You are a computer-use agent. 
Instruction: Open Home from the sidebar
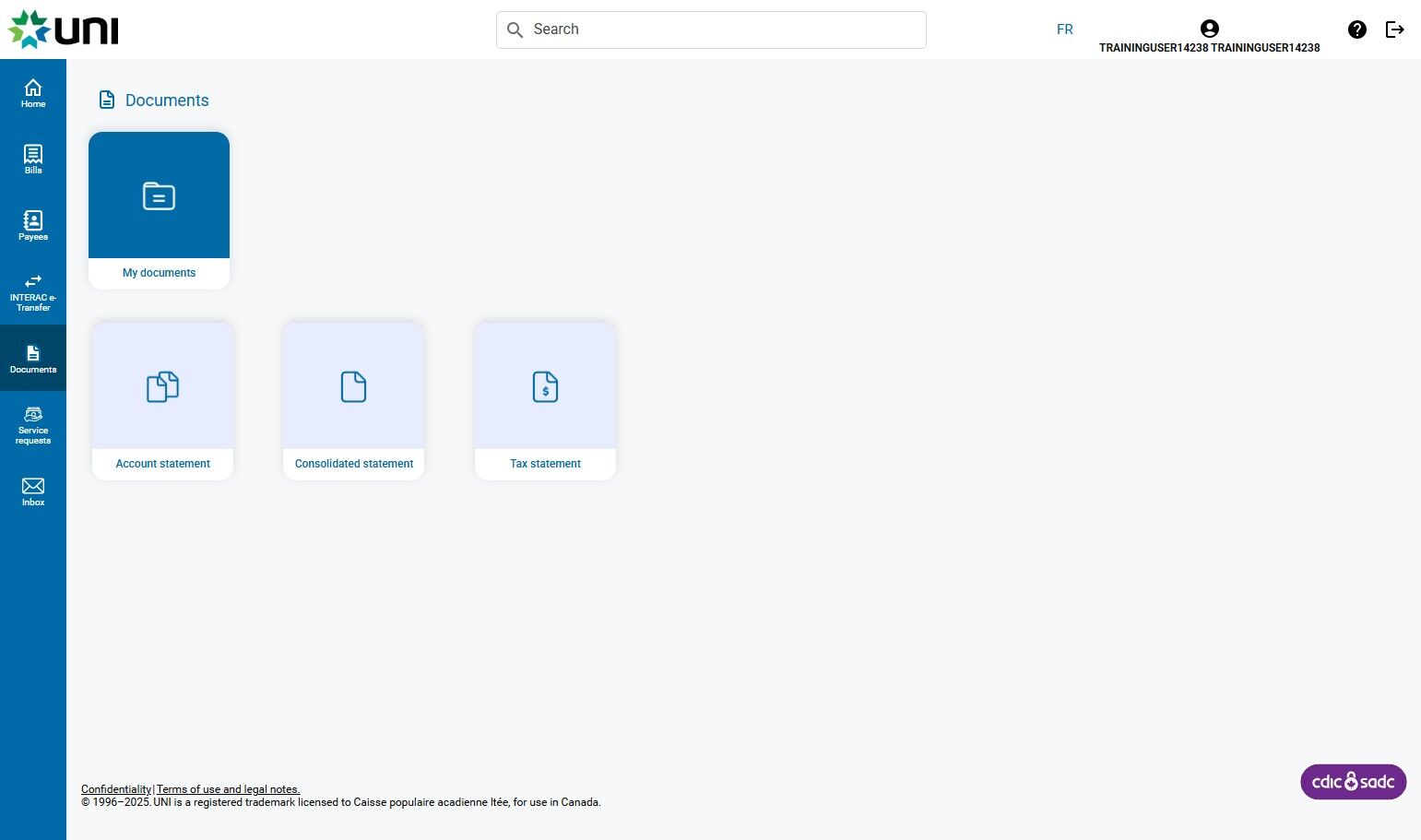[33, 93]
